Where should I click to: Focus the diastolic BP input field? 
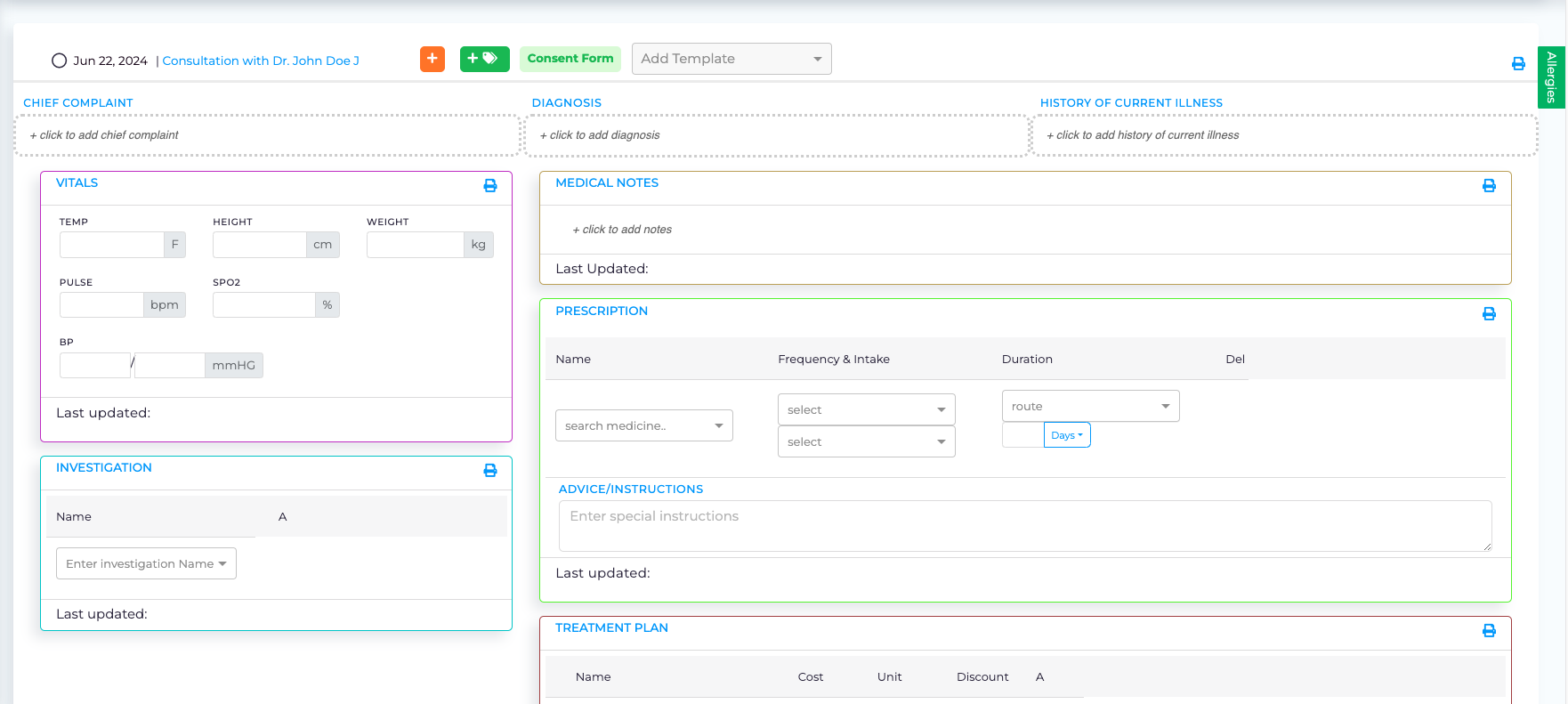click(170, 365)
